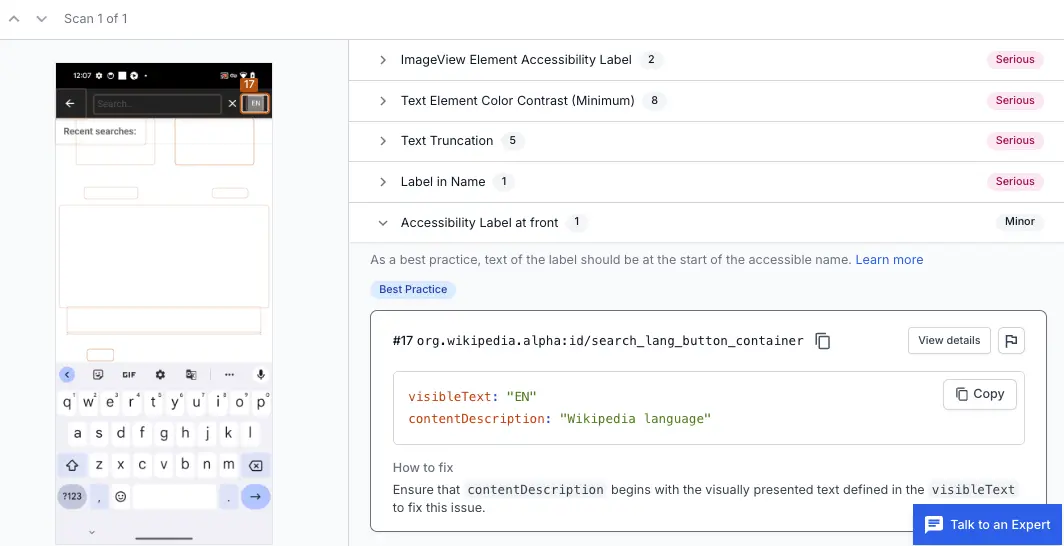Viewport: 1064px width, 546px height.
Task: Open the Learn more link
Action: coord(889,260)
